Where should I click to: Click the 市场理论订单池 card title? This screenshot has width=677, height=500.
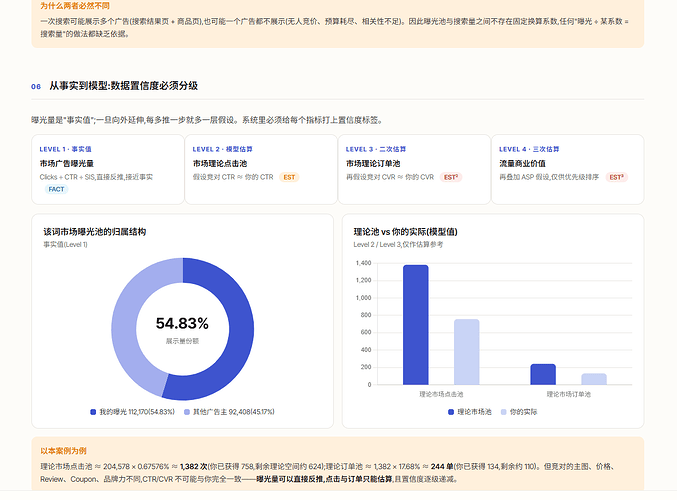373,164
